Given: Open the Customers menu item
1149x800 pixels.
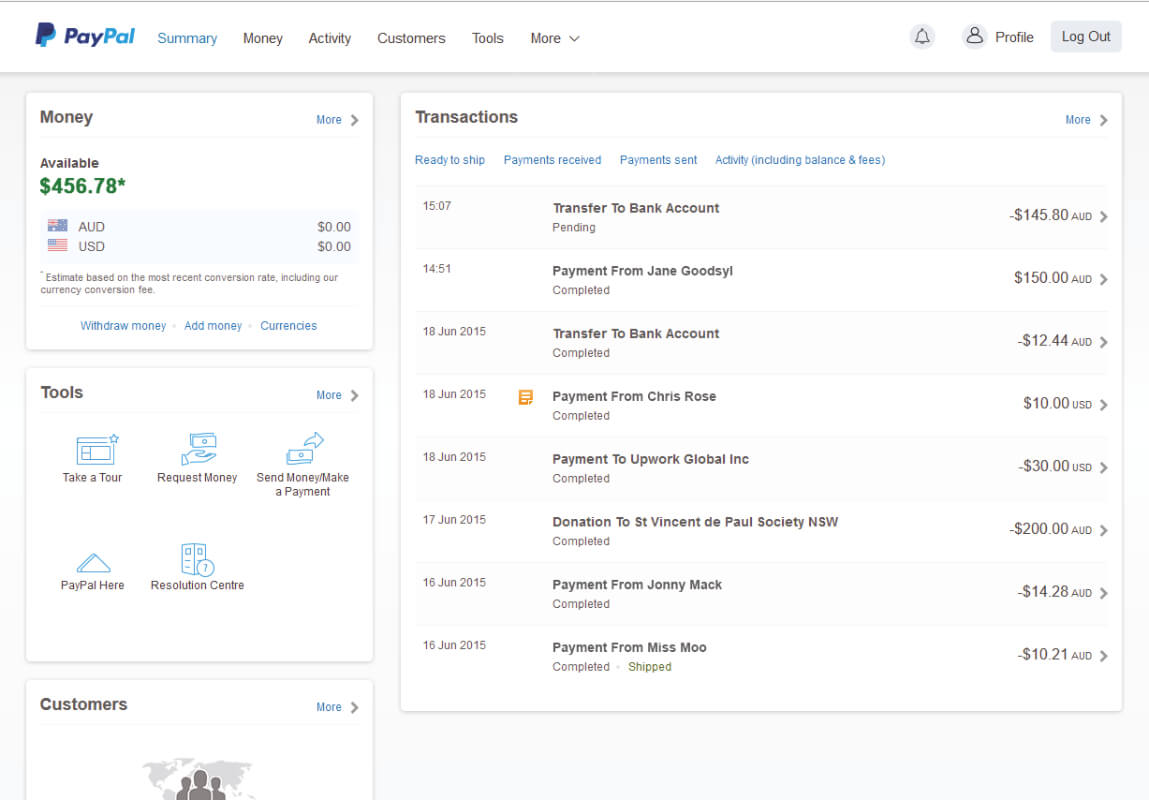Looking at the screenshot, I should [x=411, y=38].
